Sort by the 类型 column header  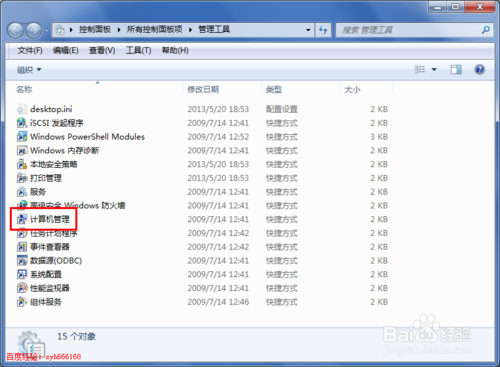301,89
